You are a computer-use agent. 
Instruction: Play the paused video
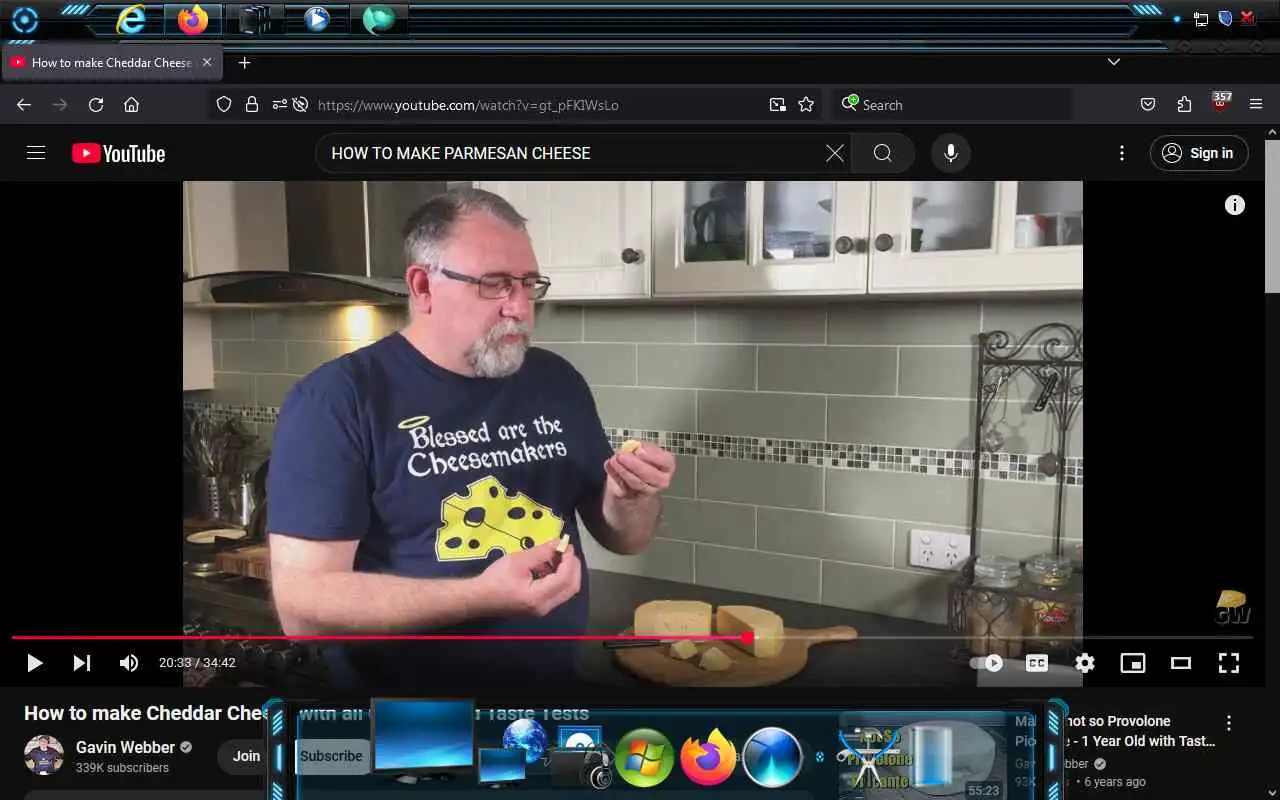pyautogui.click(x=35, y=663)
